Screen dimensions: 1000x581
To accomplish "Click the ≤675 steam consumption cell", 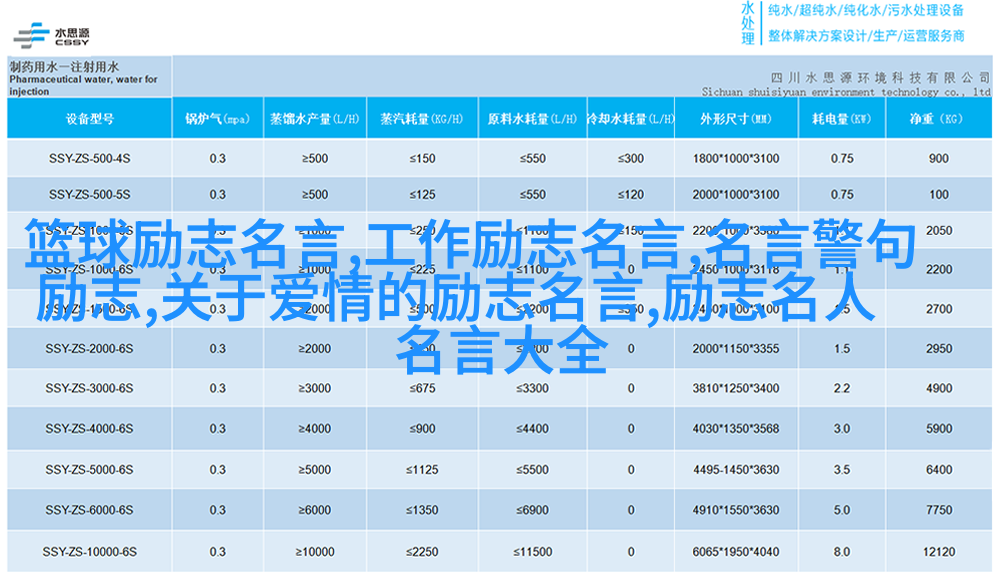I will click(x=422, y=388).
